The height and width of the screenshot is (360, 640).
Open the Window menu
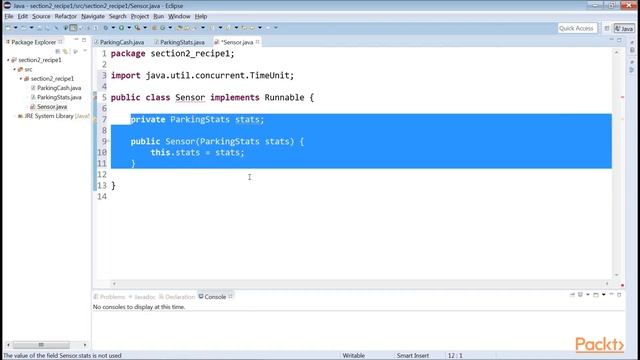(179, 16)
